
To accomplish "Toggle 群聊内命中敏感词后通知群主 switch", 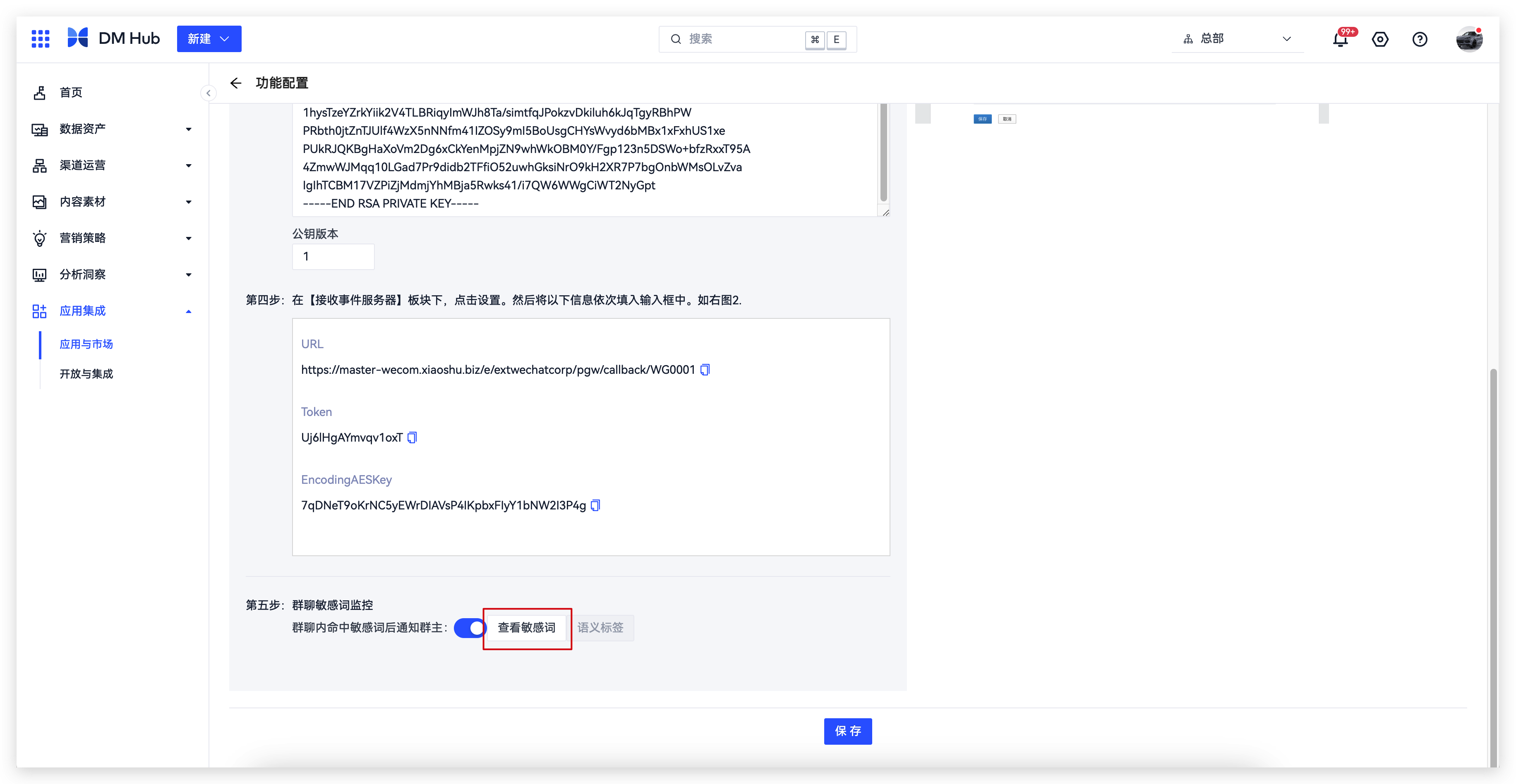I will (x=470, y=628).
